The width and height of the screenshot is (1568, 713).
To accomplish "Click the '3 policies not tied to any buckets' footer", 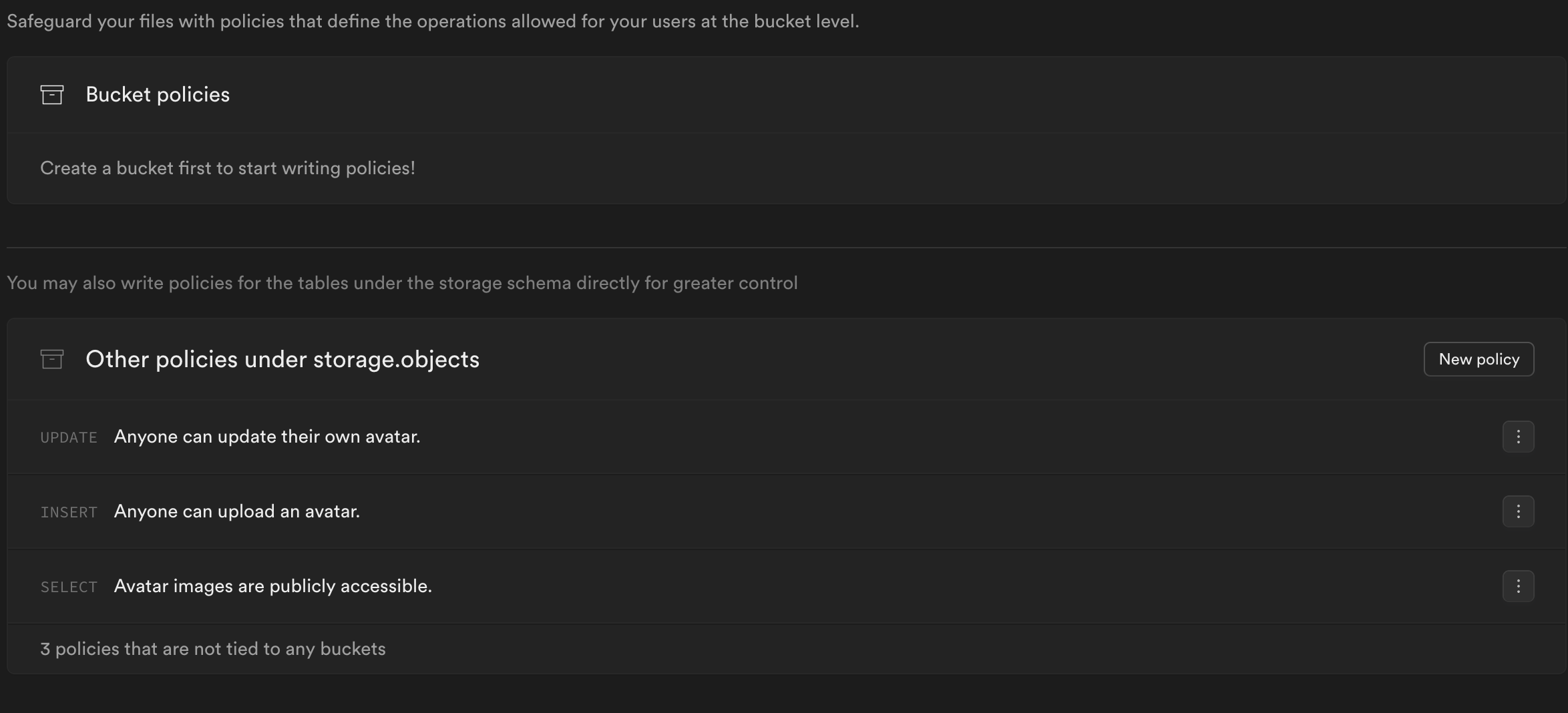I will (213, 649).
